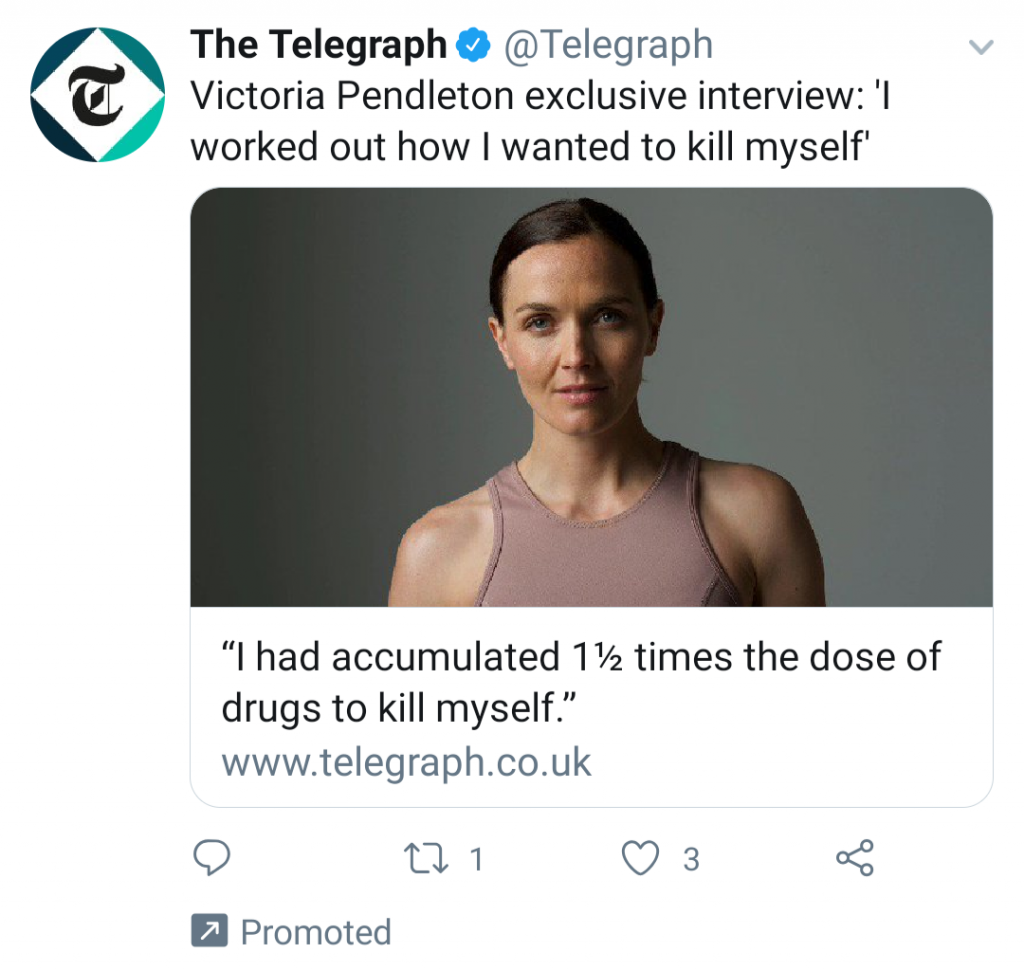The width and height of the screenshot is (1024, 971).
Task: Like the tweet with the heart icon
Action: click(x=640, y=857)
